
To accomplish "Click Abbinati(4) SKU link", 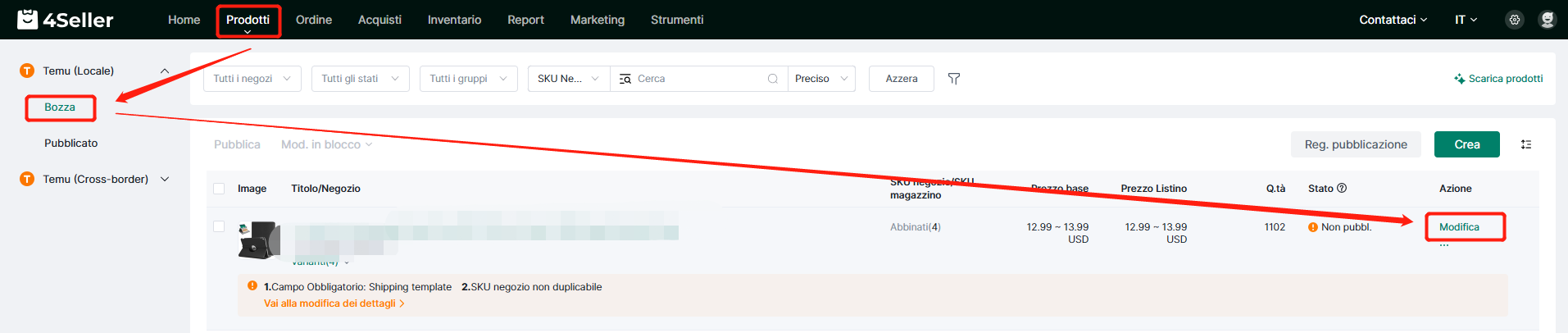I will (916, 227).
